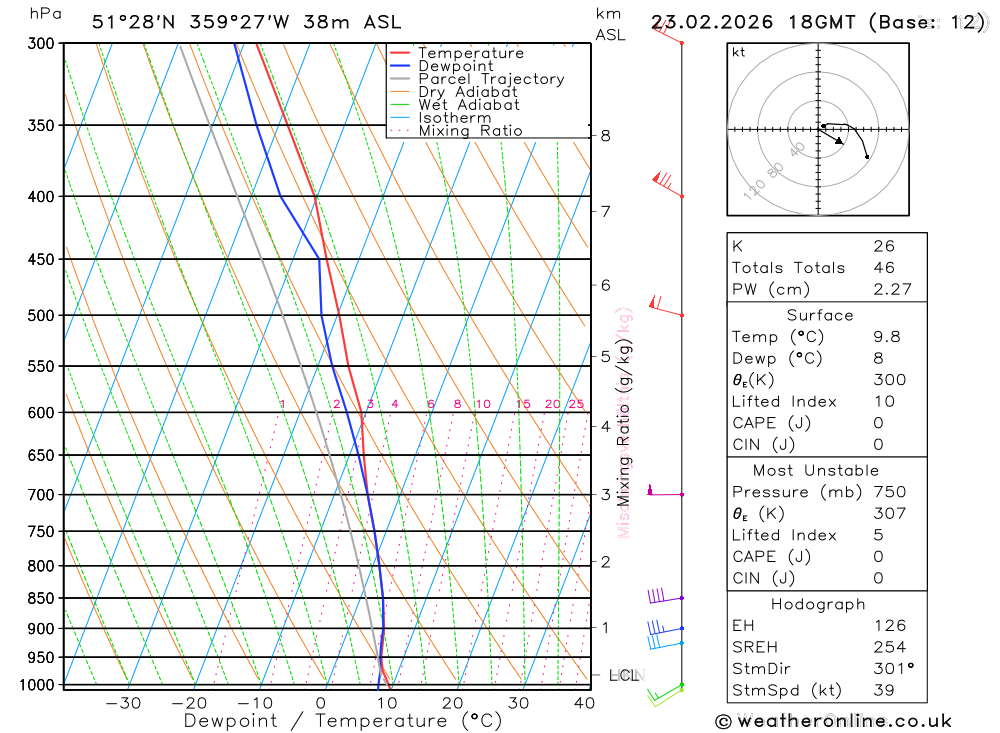This screenshot has width=1000, height=733.
Task: Click the purple wind barb at 850 hPa
Action: (x=665, y=596)
